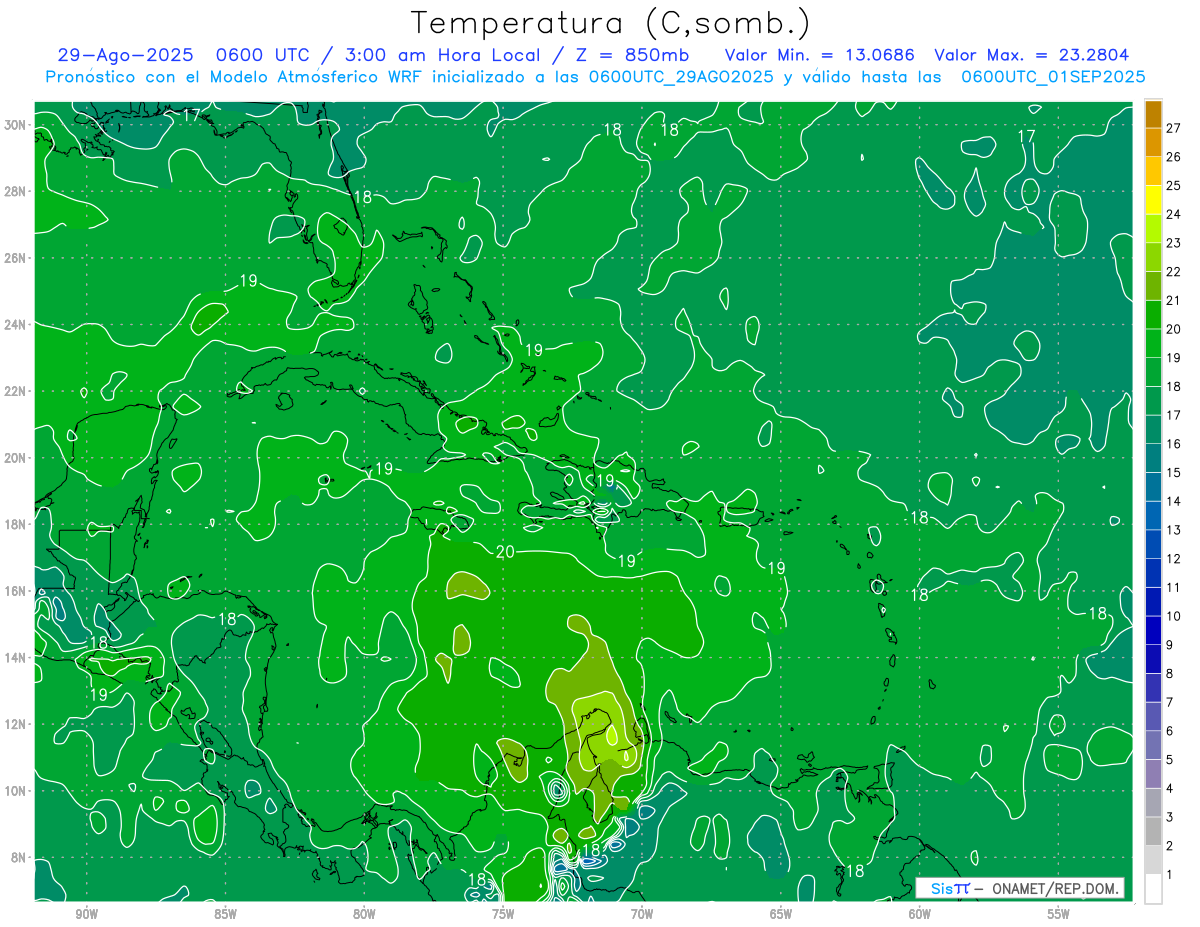Click the 70W longitude axis label

tap(642, 914)
